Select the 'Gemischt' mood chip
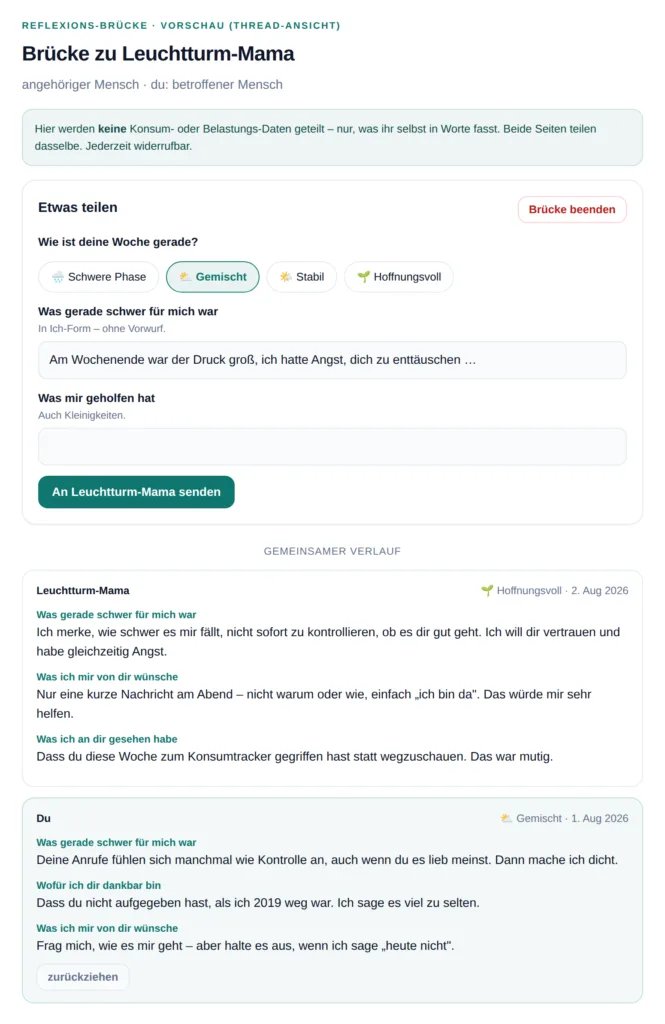665x1024 pixels. [x=213, y=277]
